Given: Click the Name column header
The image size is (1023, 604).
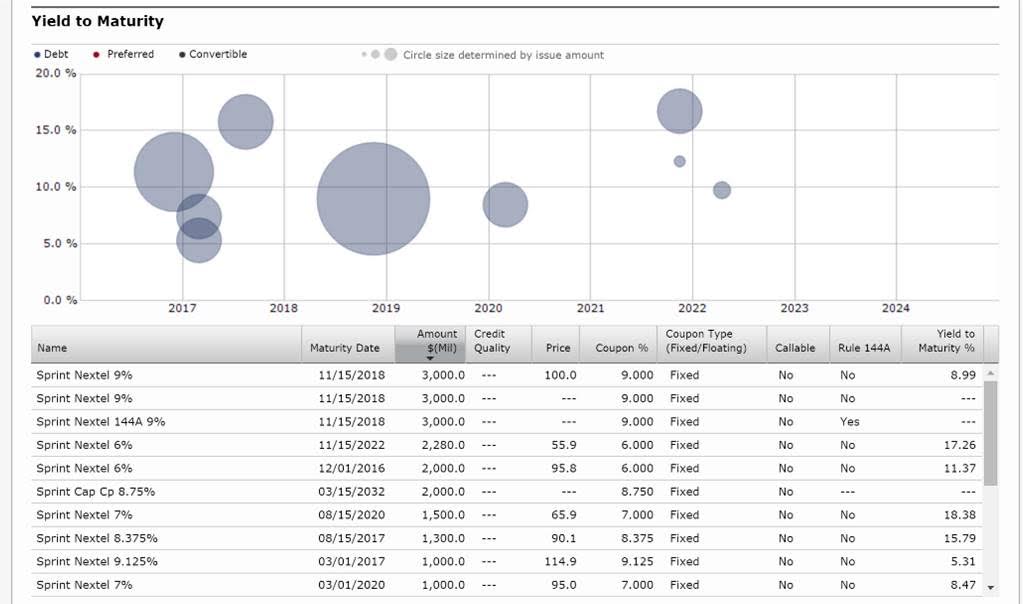Looking at the screenshot, I should [52, 348].
